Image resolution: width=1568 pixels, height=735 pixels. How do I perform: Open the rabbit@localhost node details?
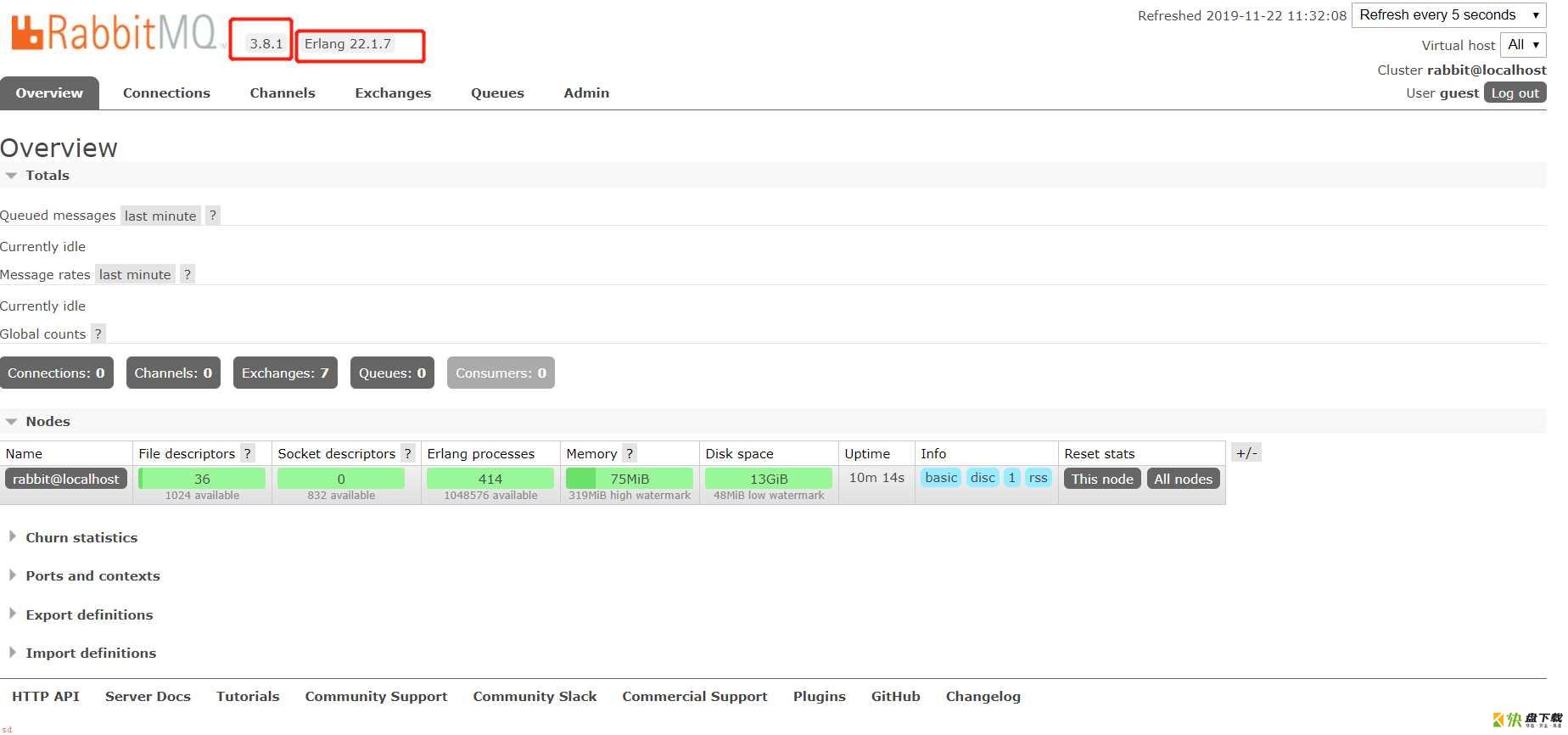66,479
